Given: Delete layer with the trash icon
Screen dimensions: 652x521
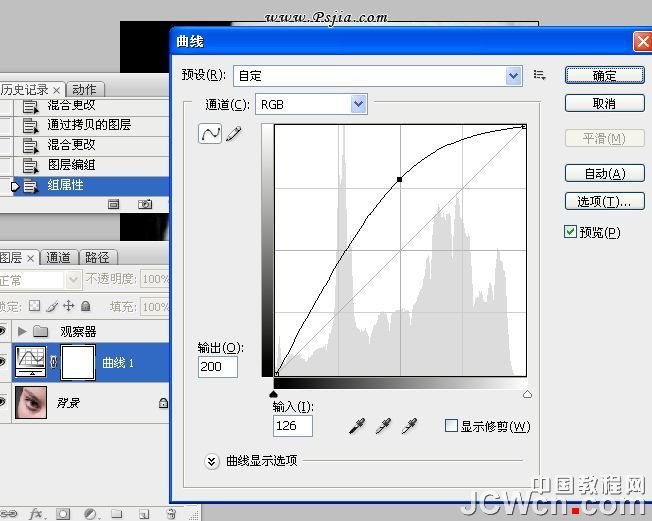Looking at the screenshot, I should point(171,514).
